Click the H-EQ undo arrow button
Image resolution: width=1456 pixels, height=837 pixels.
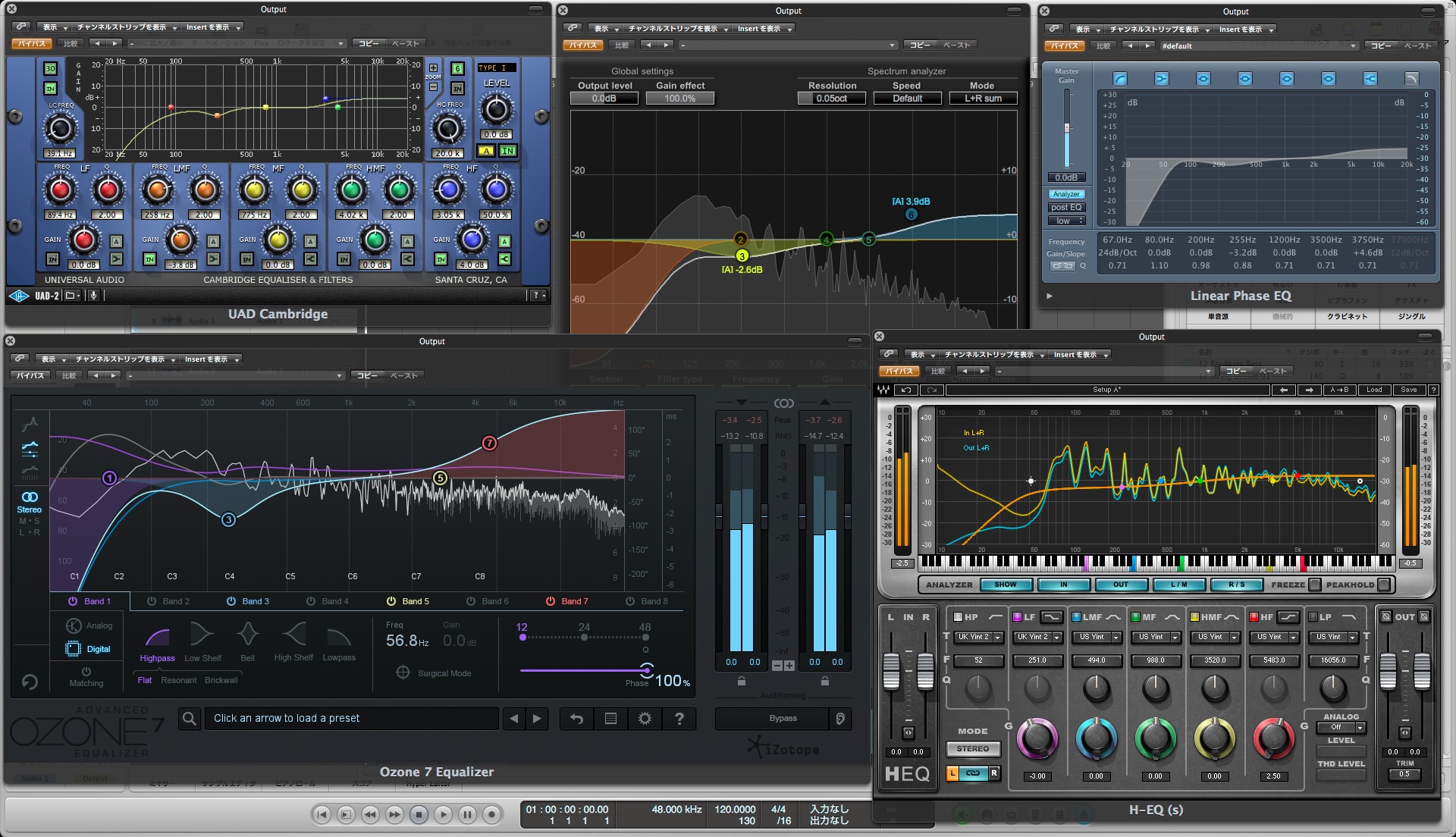906,390
